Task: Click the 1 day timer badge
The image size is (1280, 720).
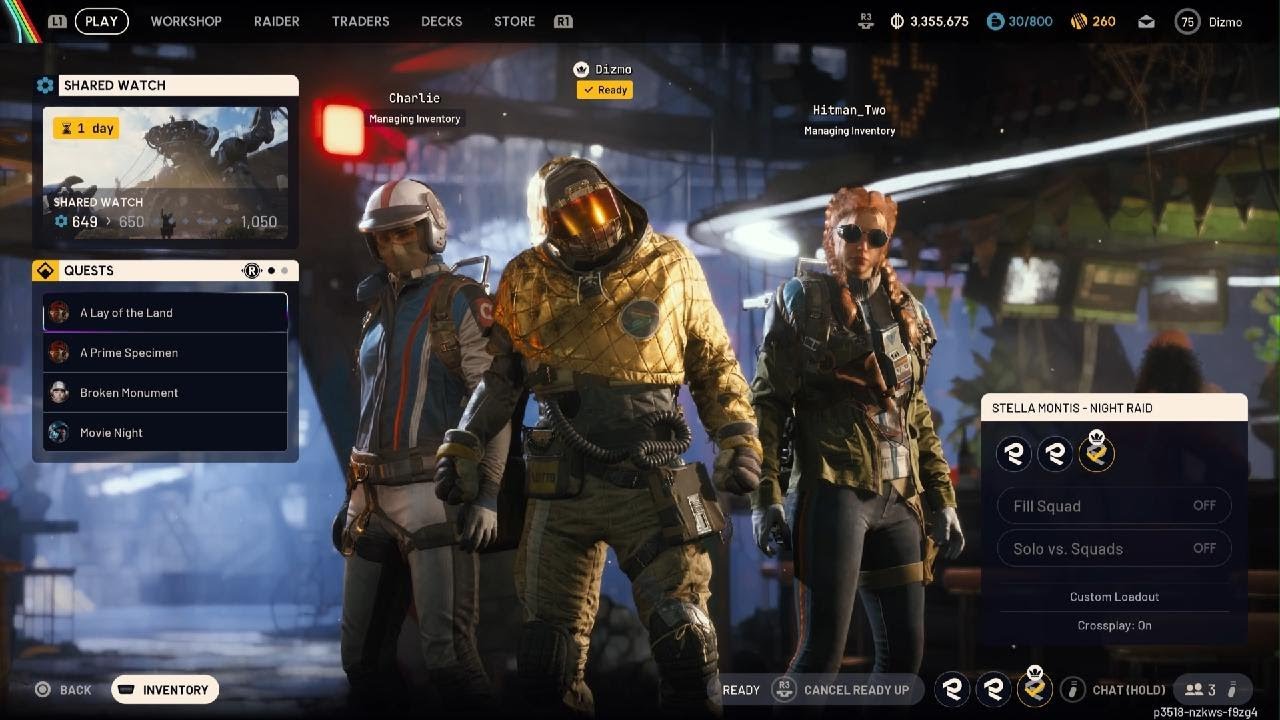Action: [x=86, y=128]
